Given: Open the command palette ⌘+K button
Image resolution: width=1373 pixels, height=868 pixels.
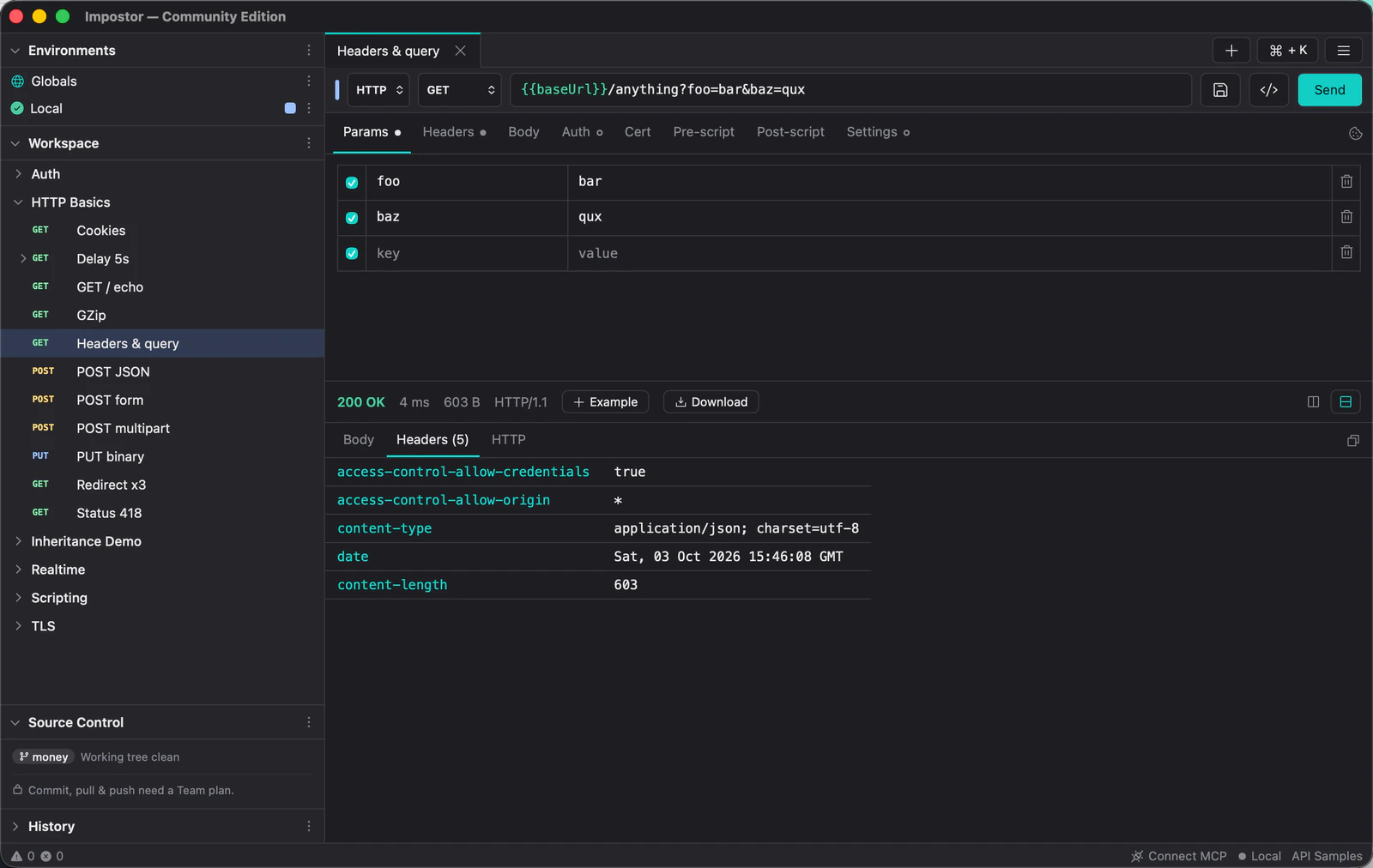Looking at the screenshot, I should coord(1288,51).
